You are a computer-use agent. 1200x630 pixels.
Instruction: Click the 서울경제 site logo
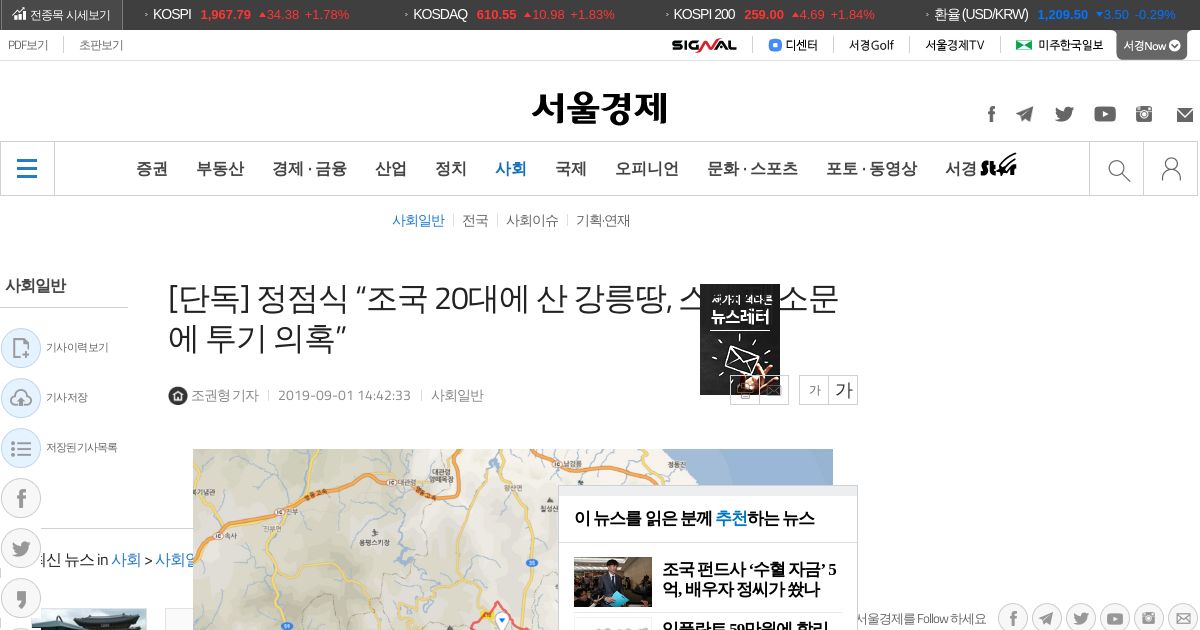(x=600, y=107)
